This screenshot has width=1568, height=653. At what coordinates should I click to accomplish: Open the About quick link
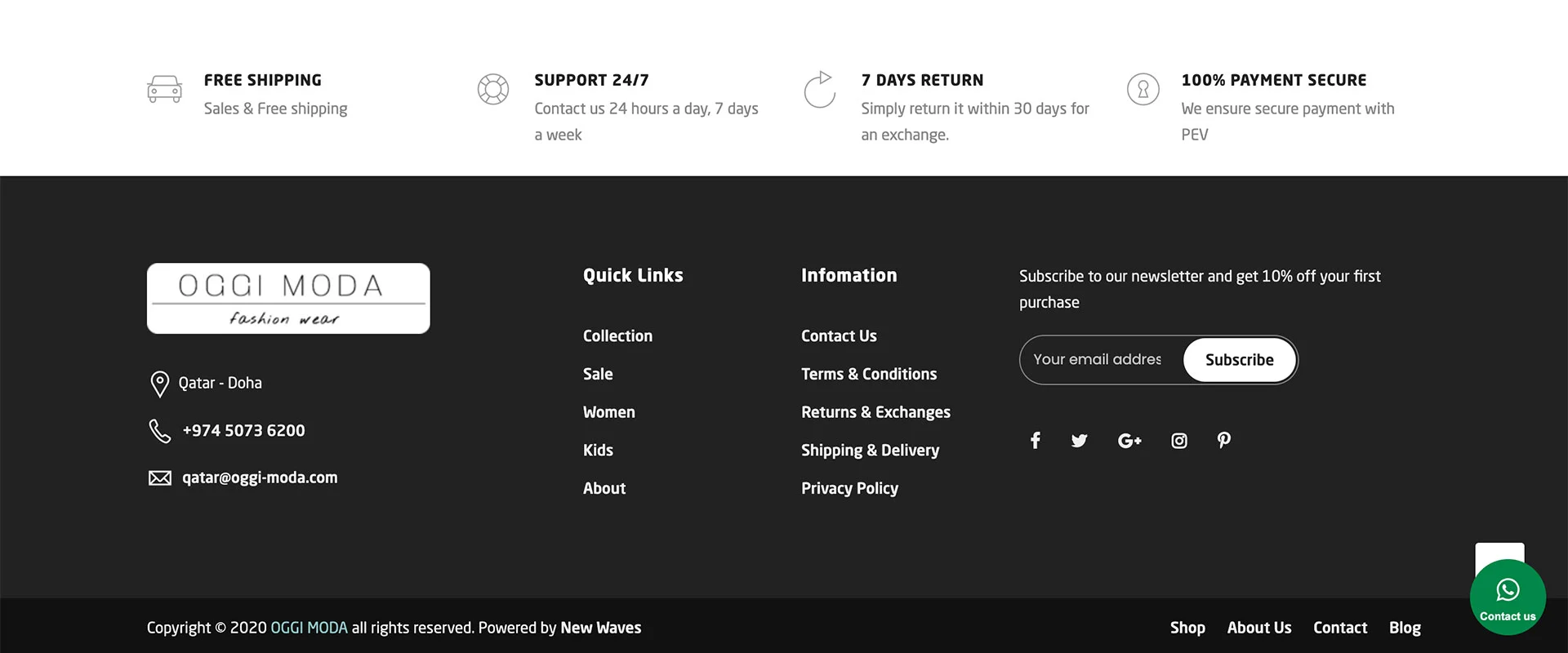click(x=604, y=488)
